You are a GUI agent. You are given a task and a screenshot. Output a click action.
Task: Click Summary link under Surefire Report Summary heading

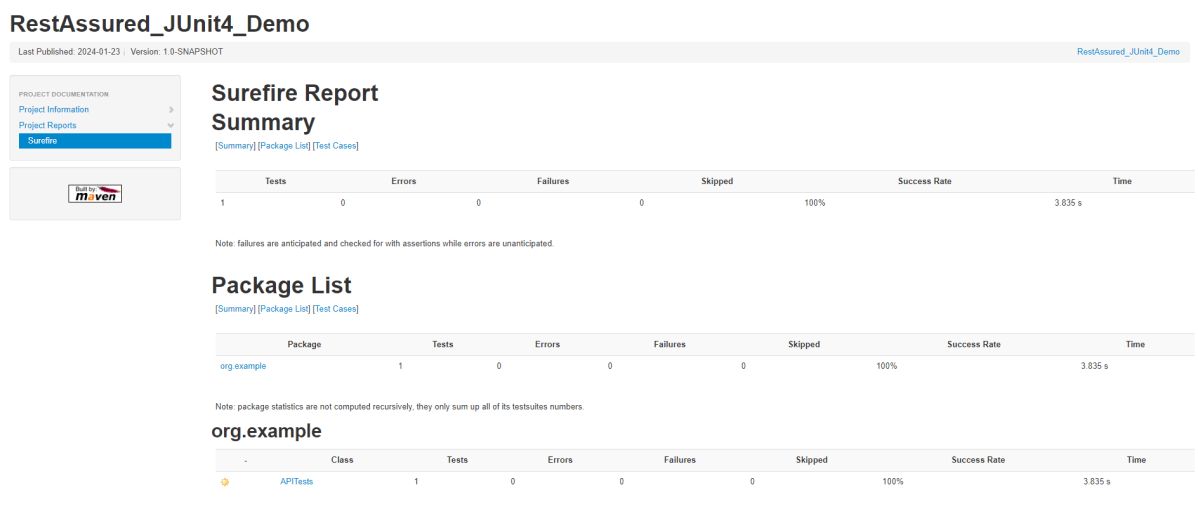[x=236, y=146]
